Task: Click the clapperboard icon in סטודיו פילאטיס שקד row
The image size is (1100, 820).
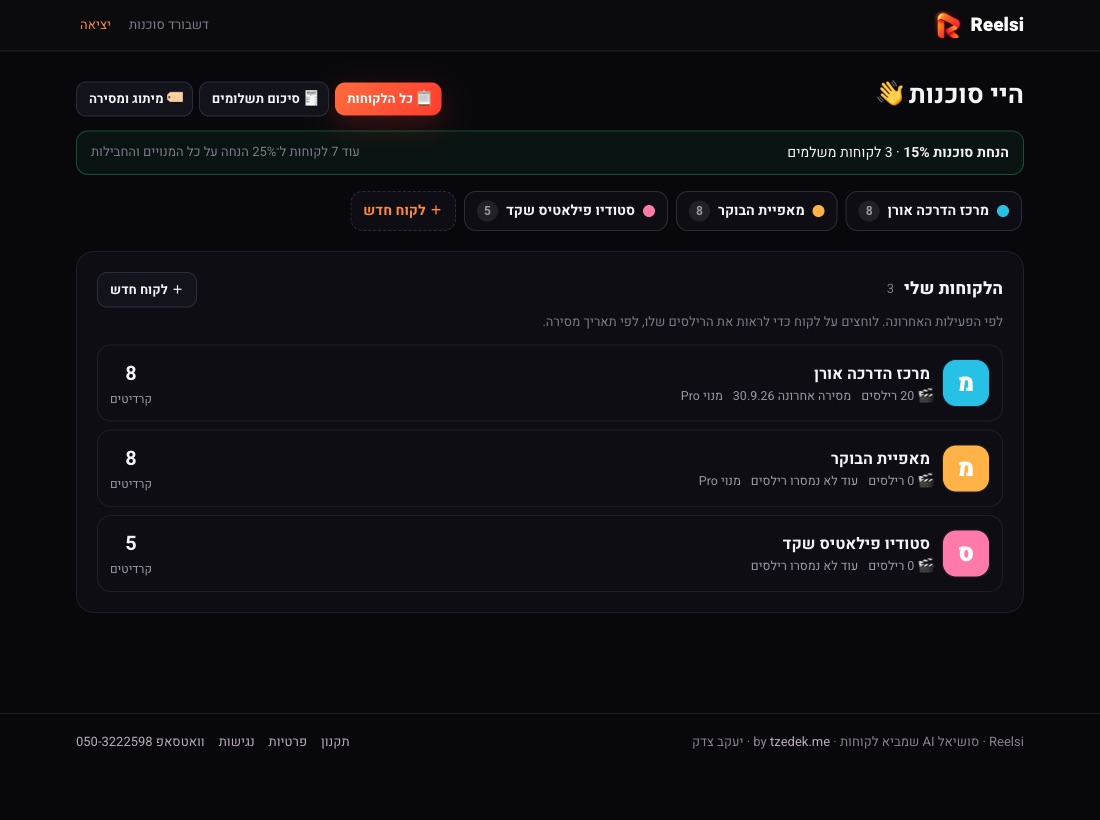Action: [x=926, y=565]
